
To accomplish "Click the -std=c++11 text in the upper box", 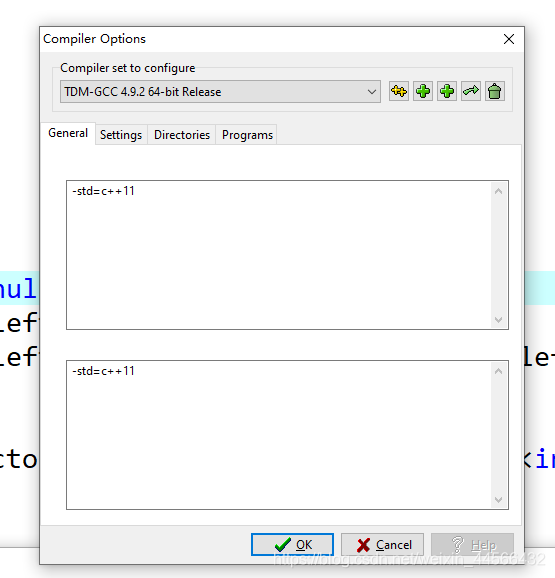I will point(104,191).
